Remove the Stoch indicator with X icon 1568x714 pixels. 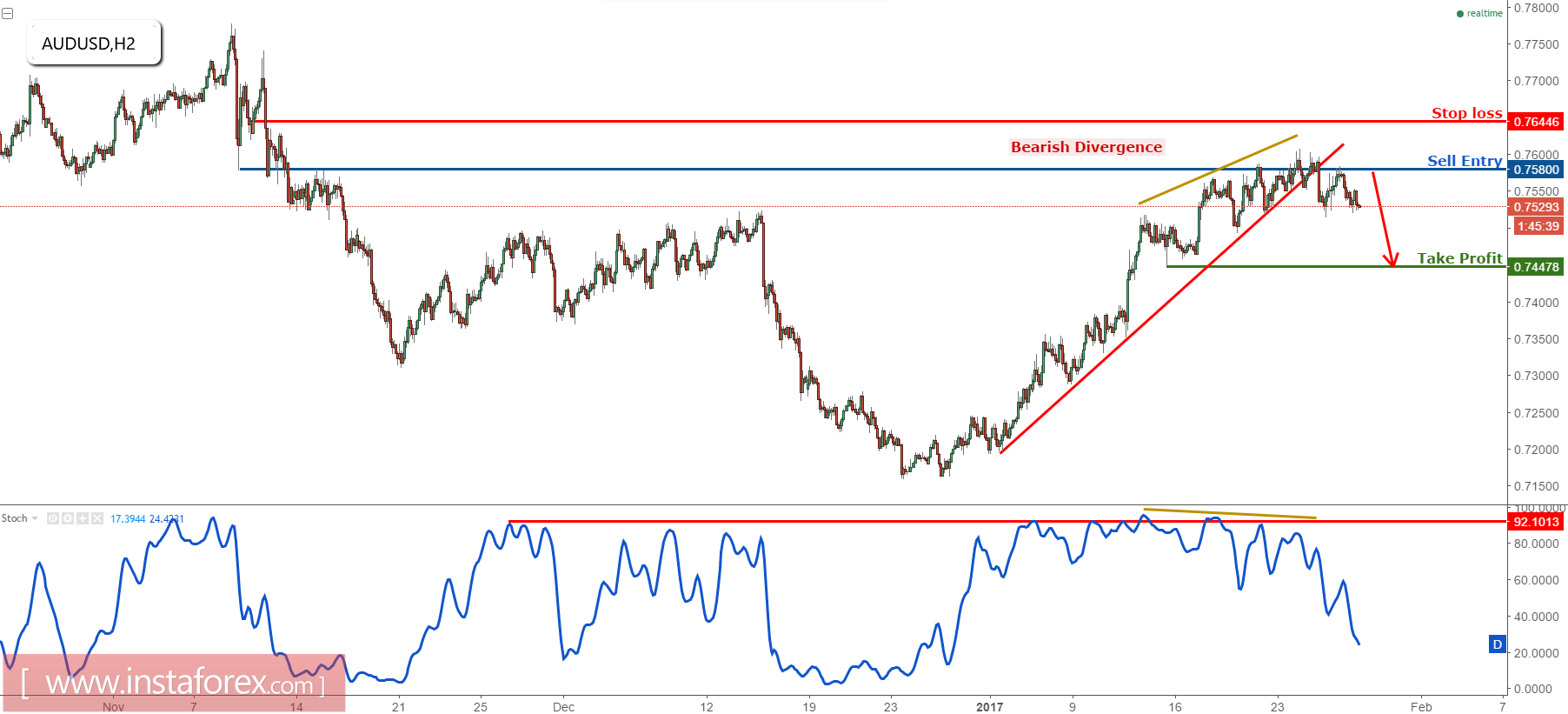pyautogui.click(x=97, y=518)
